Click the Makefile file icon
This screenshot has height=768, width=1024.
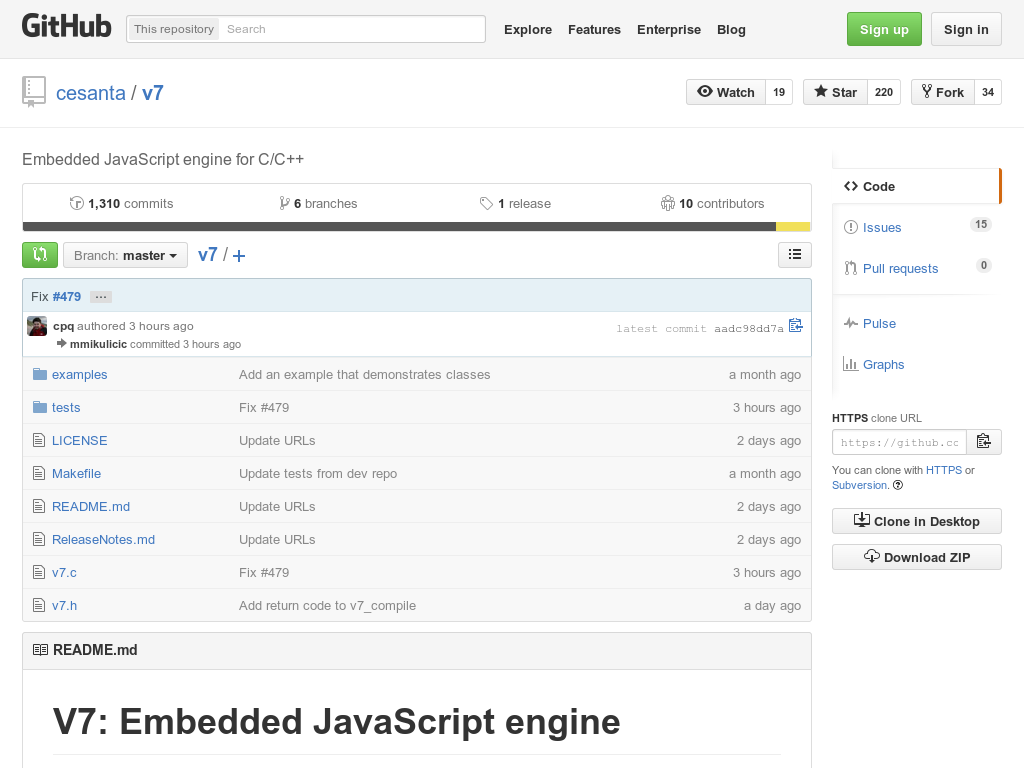point(39,473)
